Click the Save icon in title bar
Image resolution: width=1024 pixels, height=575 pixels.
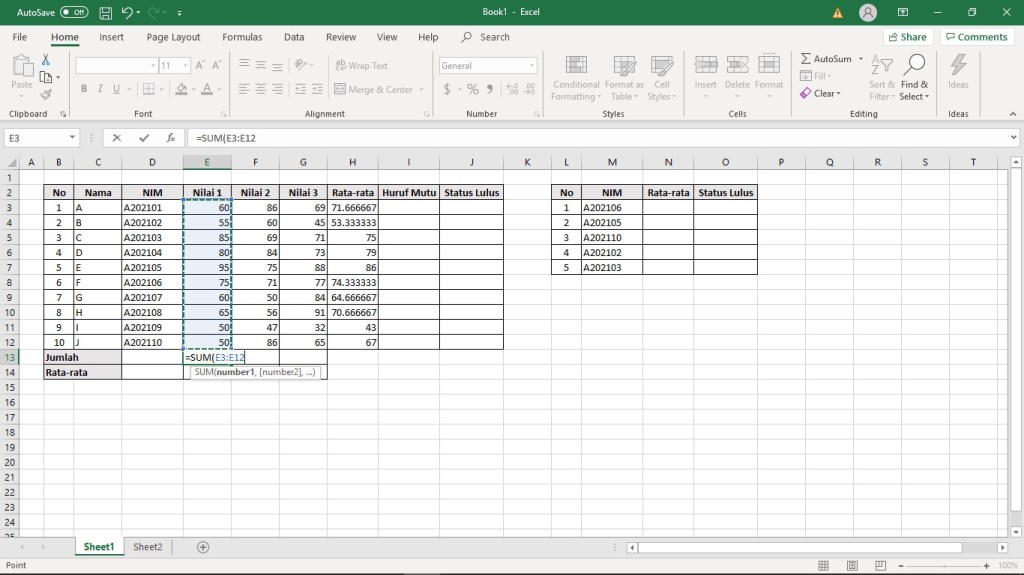105,12
